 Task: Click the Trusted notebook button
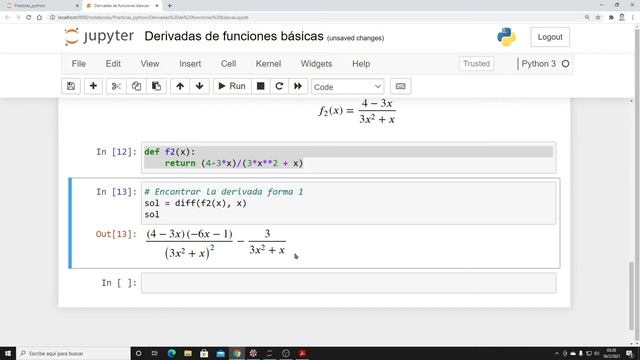coord(476,64)
